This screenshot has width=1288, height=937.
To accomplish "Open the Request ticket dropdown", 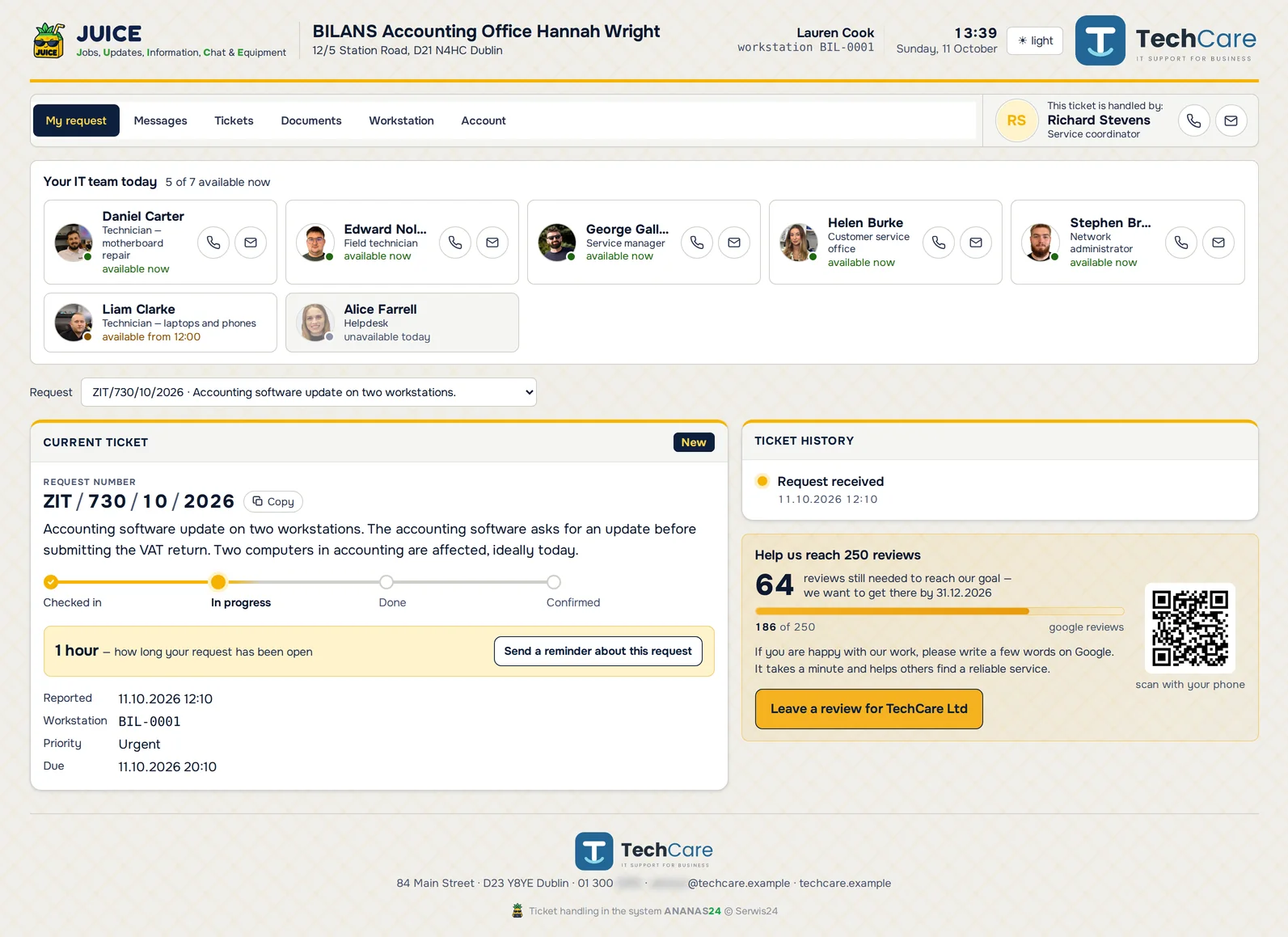I will pyautogui.click(x=309, y=392).
